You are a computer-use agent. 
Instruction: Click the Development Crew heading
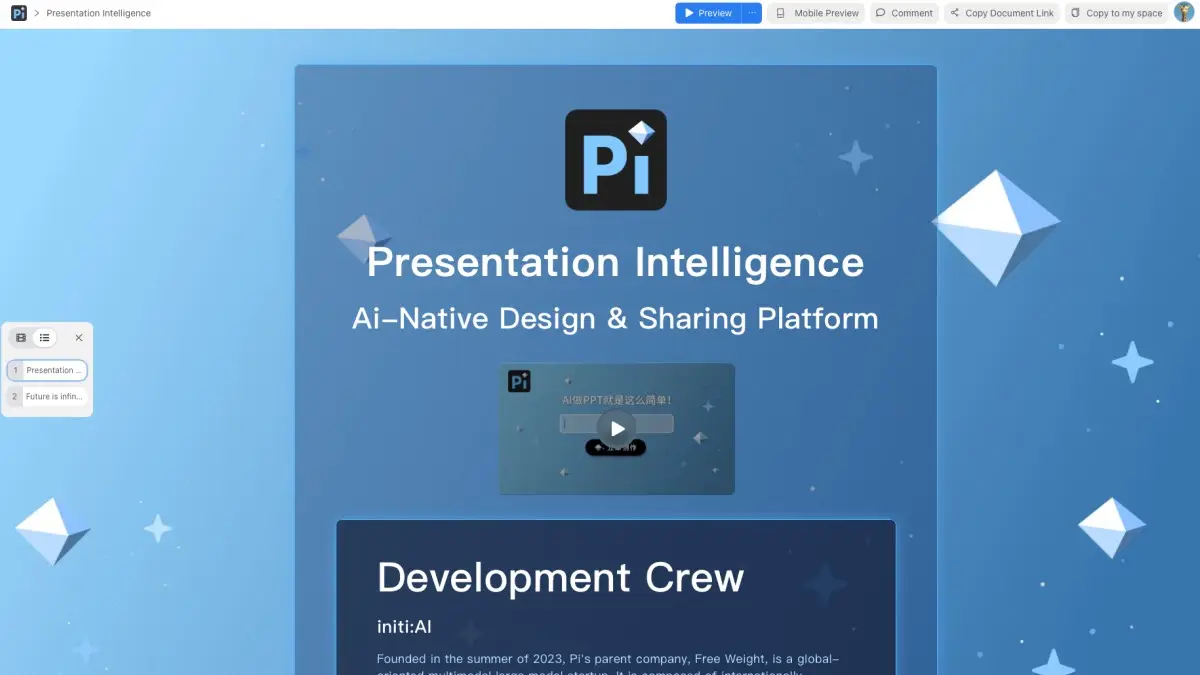561,578
